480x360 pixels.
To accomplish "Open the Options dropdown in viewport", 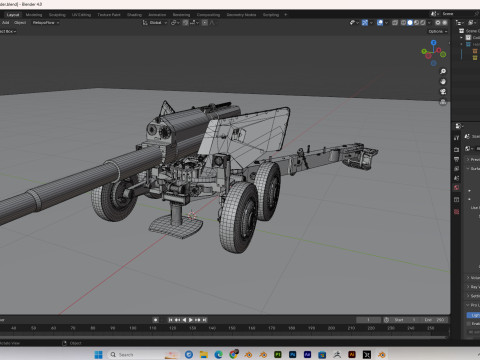I will (438, 31).
